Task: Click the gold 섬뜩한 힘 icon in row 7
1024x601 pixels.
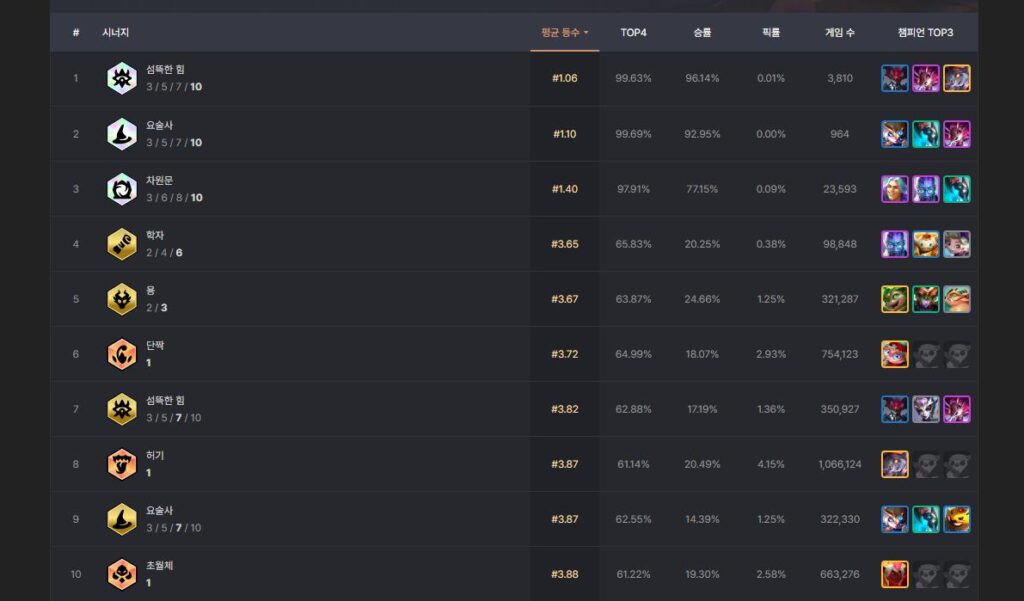Action: (x=121, y=409)
